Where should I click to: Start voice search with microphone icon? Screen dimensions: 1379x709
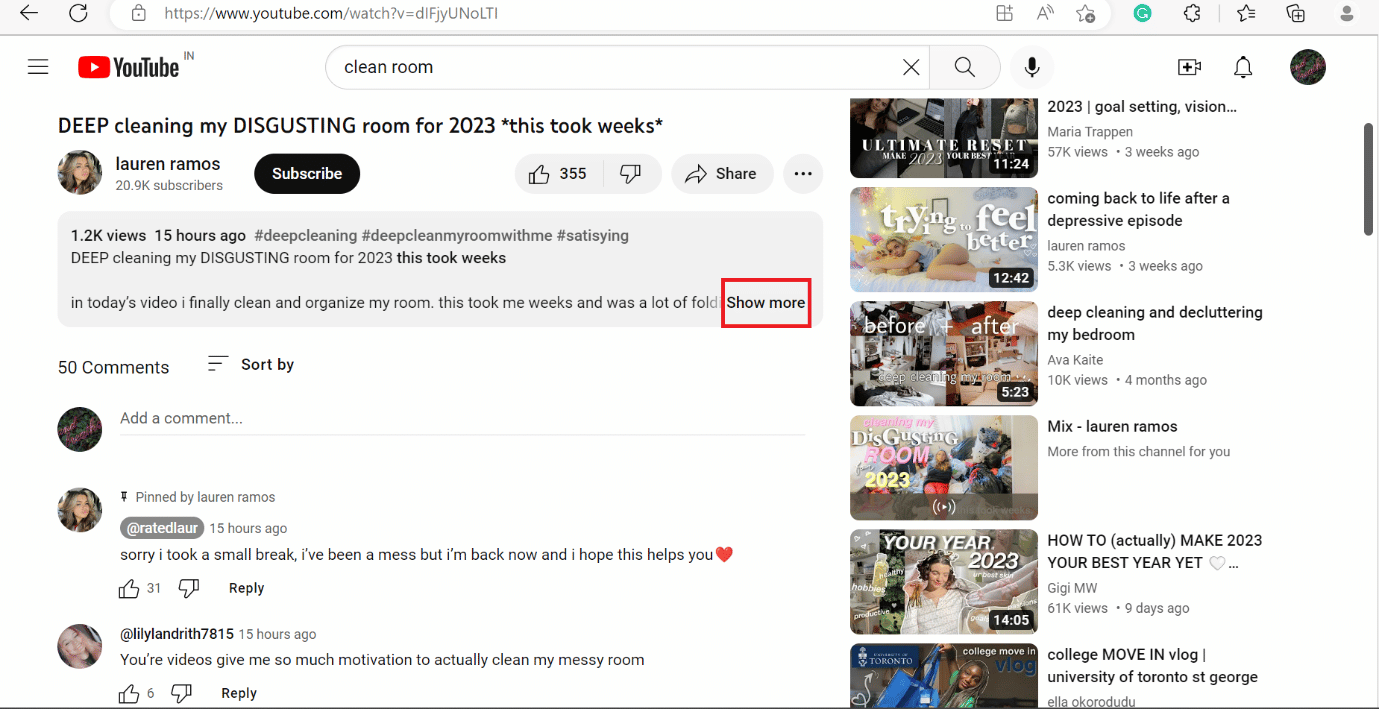tap(1032, 67)
